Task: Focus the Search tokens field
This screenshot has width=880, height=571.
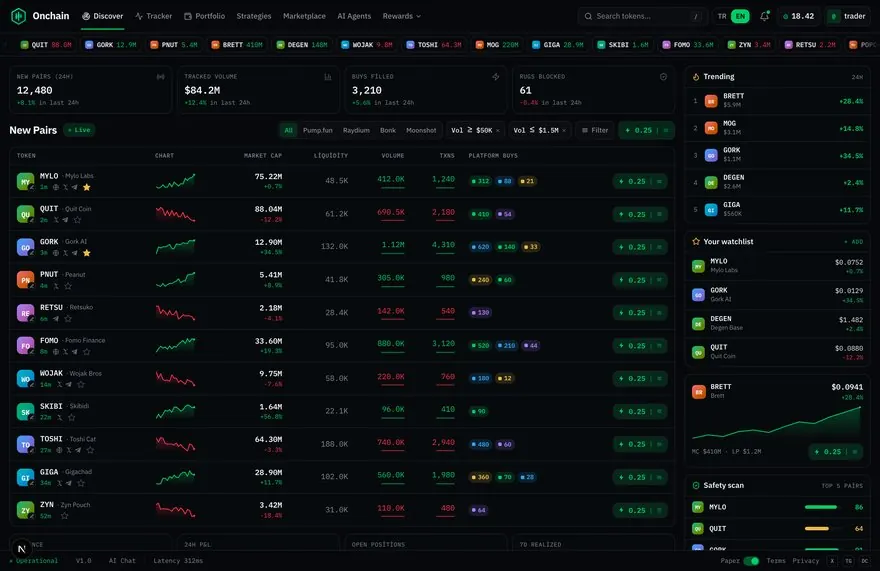Action: click(x=641, y=16)
